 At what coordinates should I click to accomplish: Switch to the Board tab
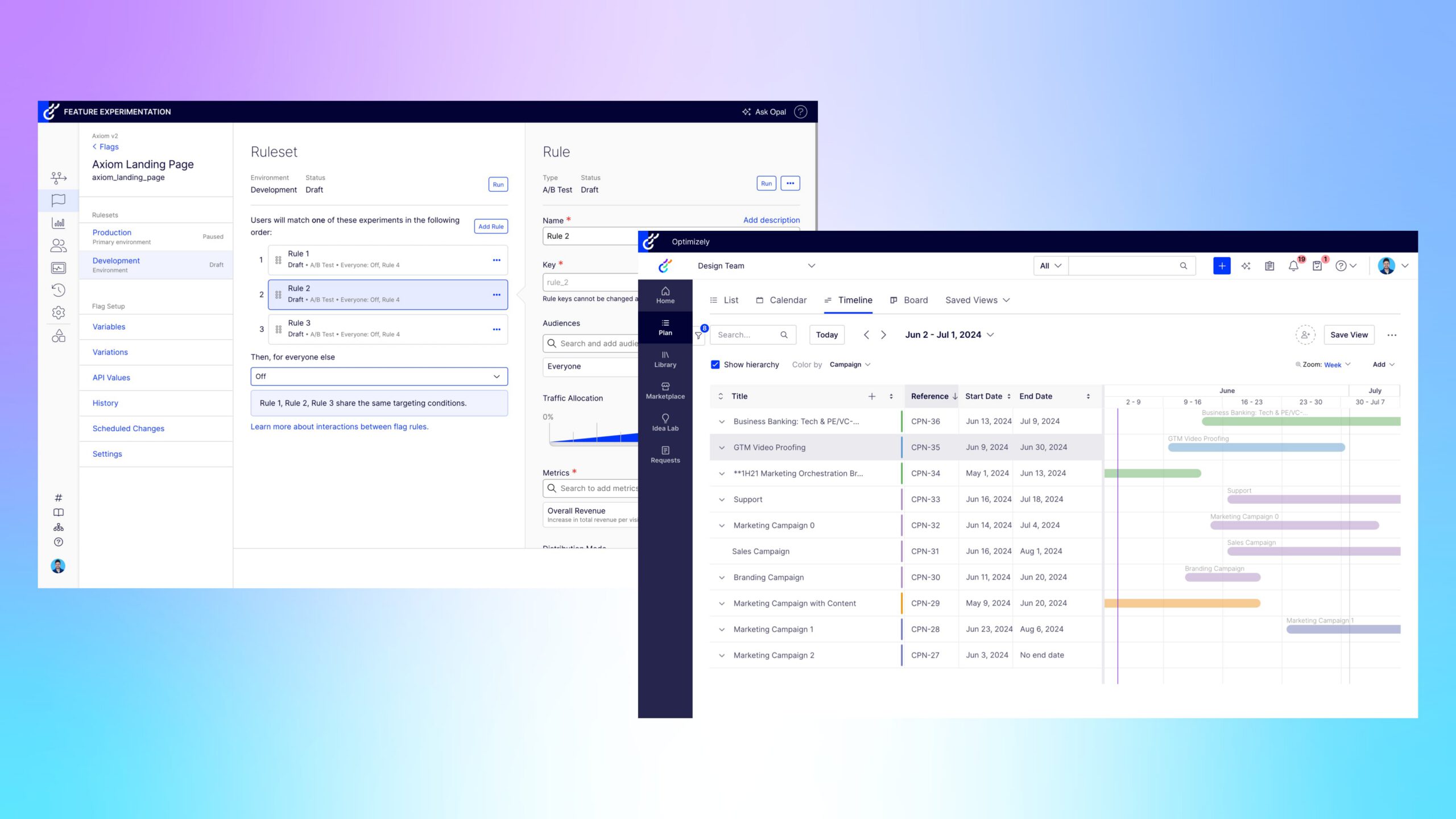click(x=909, y=300)
